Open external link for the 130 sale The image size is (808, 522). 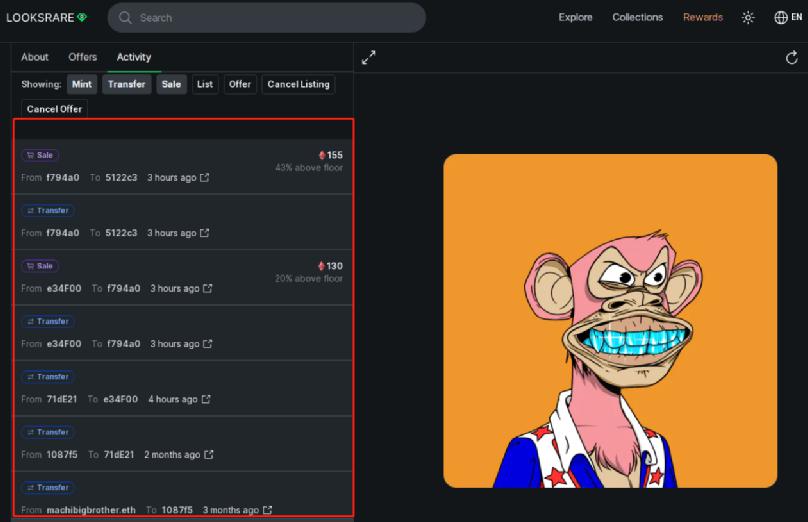[208, 288]
